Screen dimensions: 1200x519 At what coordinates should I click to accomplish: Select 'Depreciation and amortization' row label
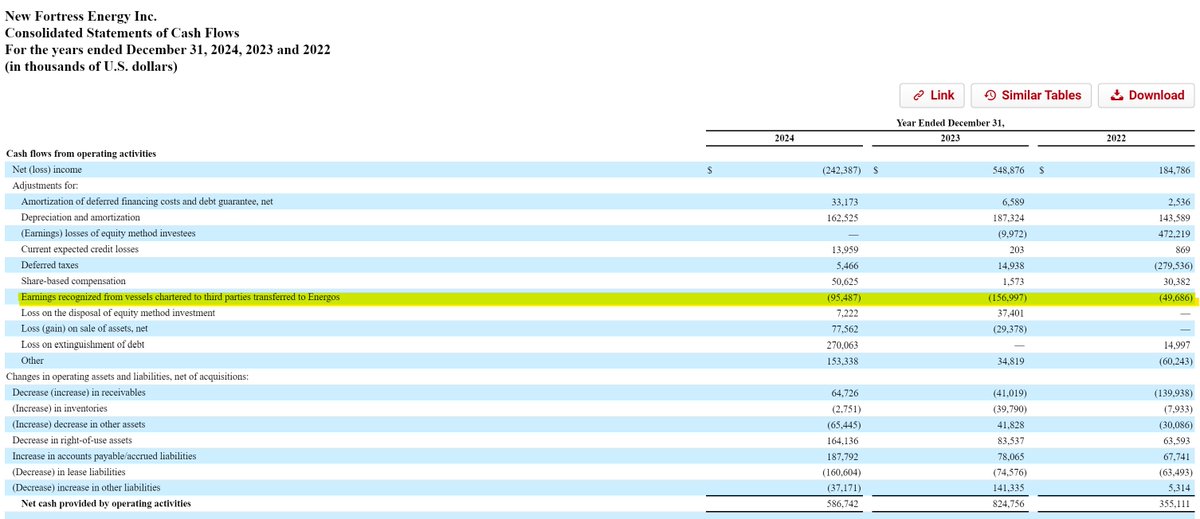tap(81, 217)
